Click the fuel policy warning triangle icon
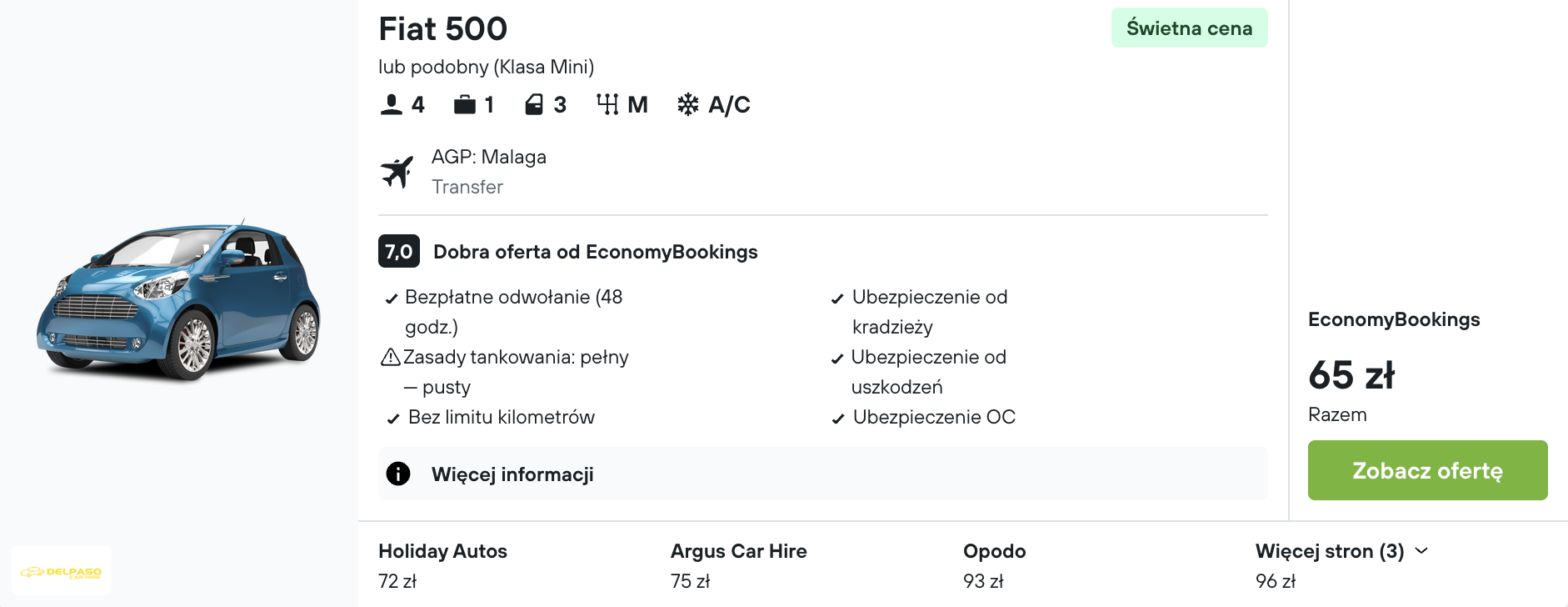 point(390,358)
